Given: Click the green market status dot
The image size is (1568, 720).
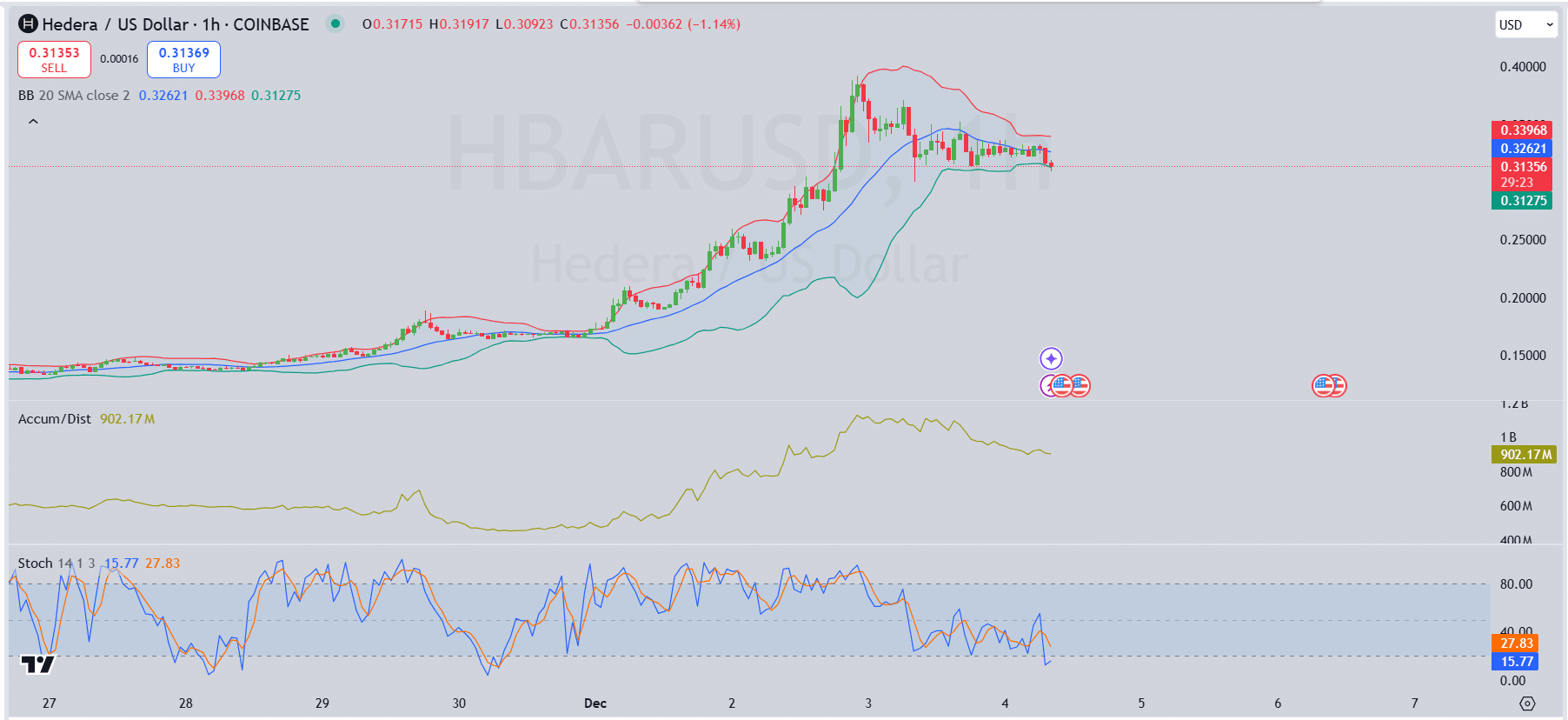Looking at the screenshot, I should [x=335, y=23].
